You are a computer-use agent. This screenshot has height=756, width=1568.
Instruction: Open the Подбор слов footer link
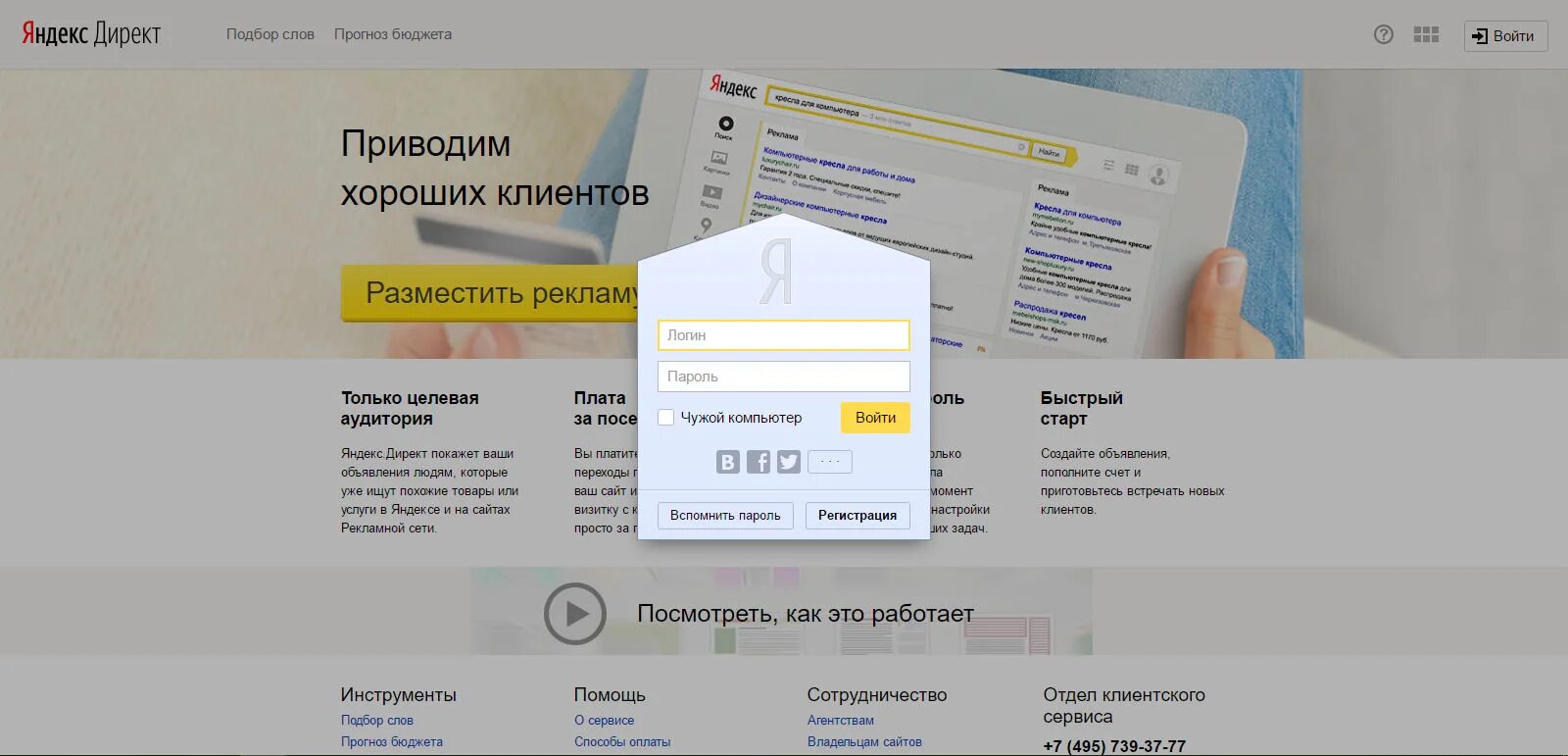click(377, 721)
